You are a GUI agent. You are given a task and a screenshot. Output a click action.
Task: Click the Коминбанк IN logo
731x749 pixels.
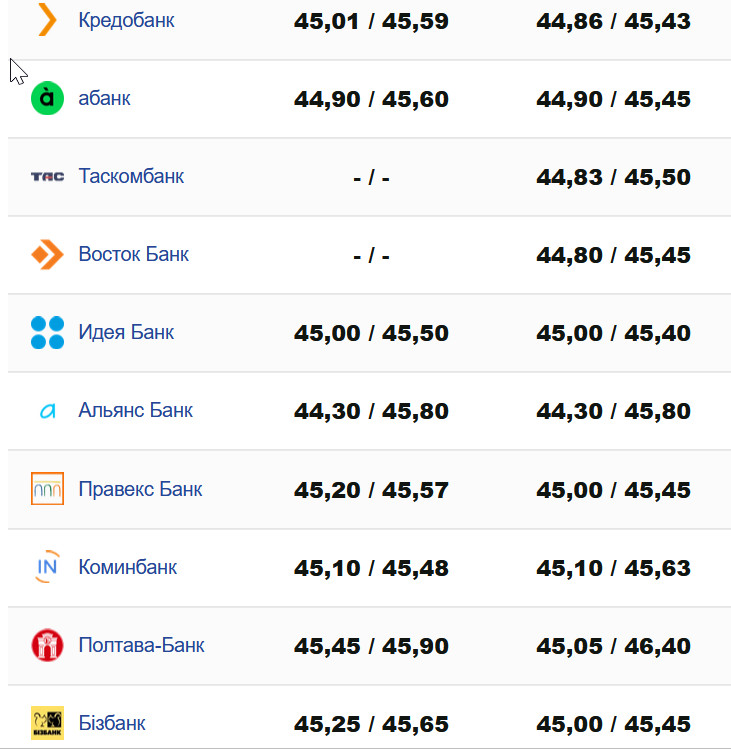click(47, 567)
